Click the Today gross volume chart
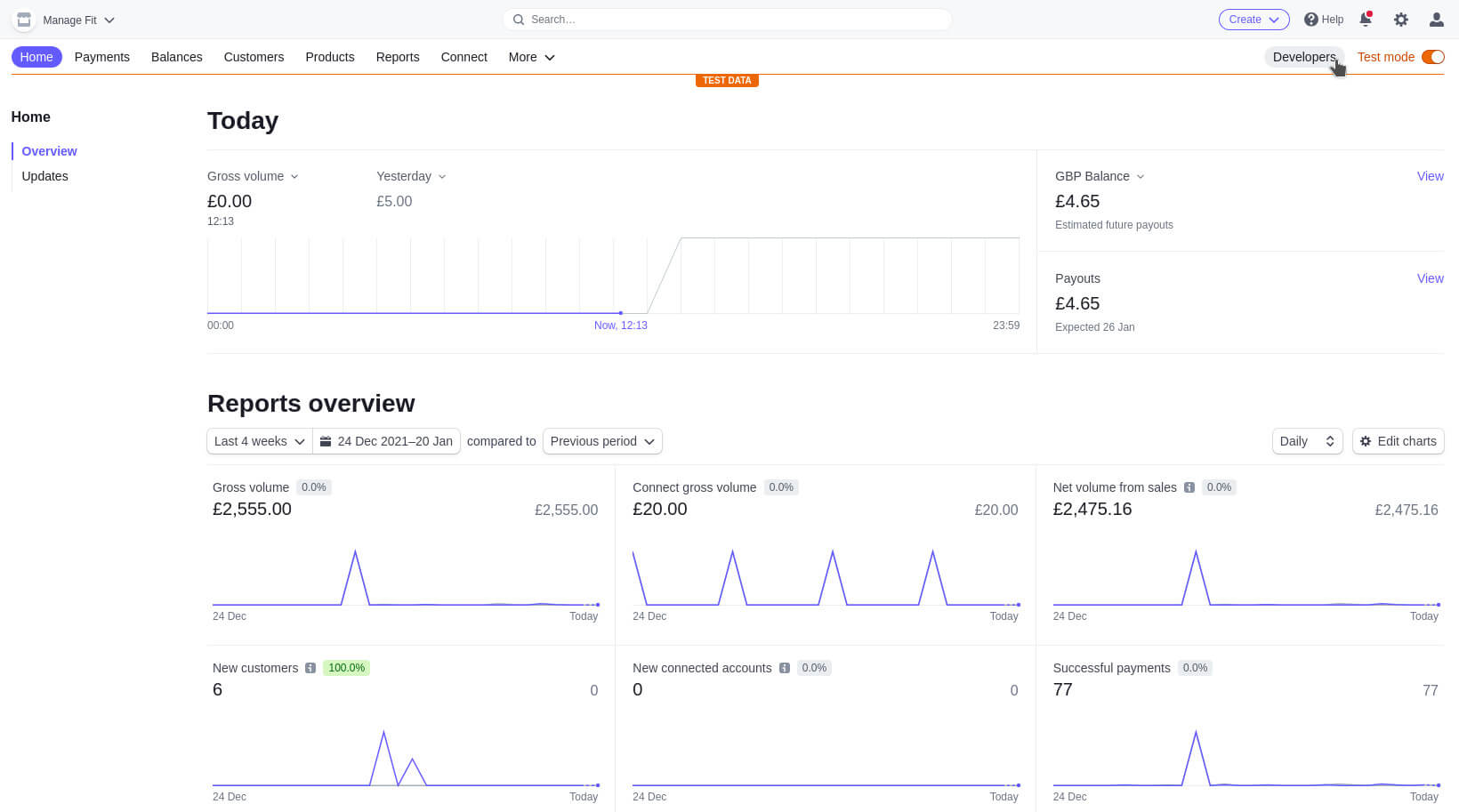 (x=613, y=276)
